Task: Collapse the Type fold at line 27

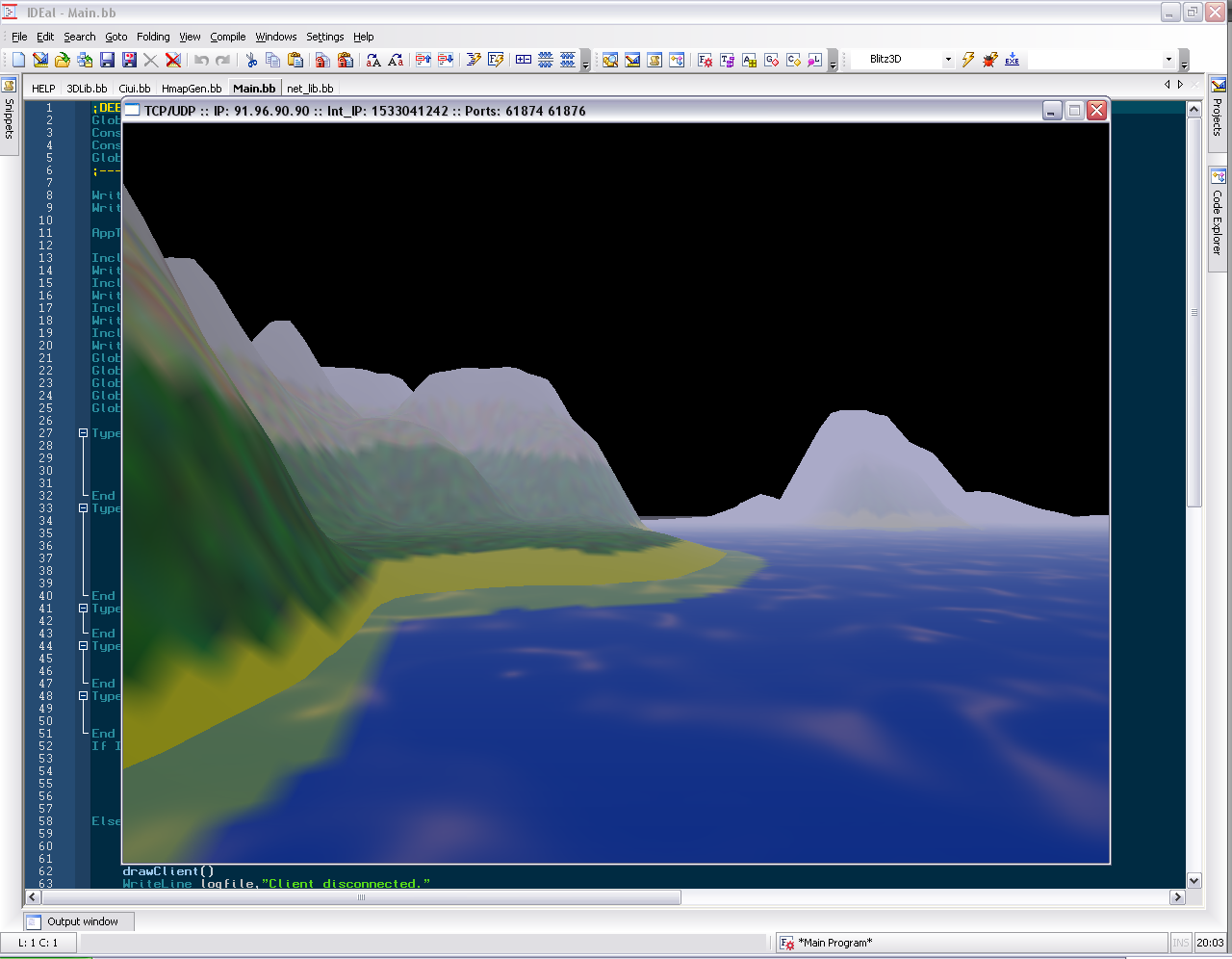Action: (x=83, y=433)
